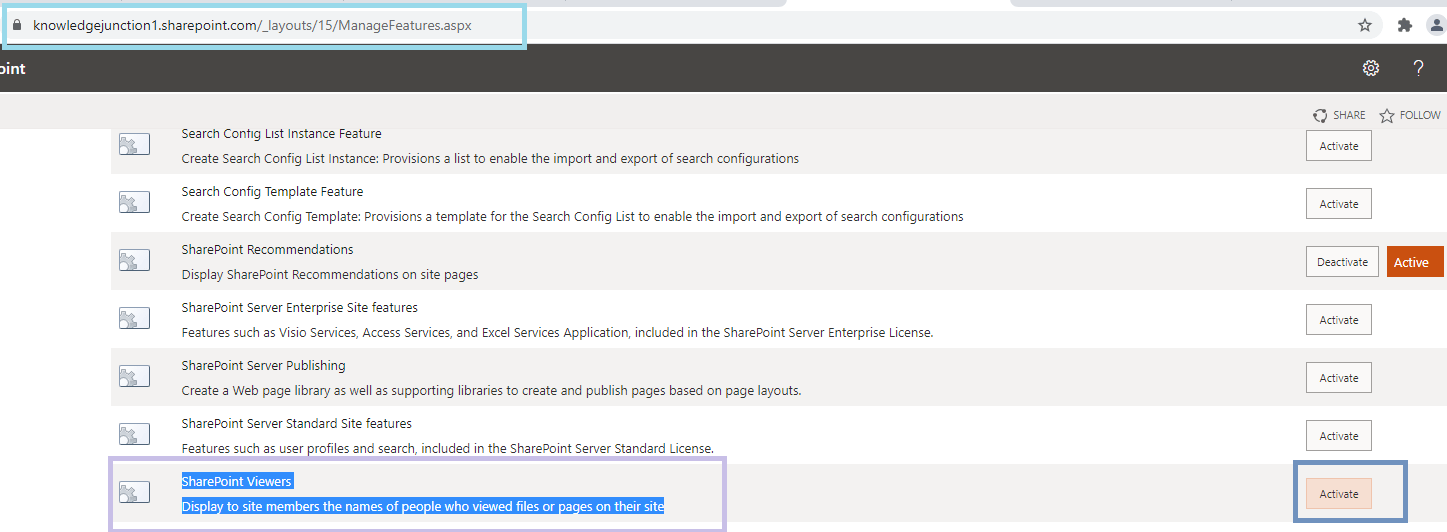The image size is (1447, 532).
Task: Activate the SharePoint Viewers feature
Action: 1339,494
